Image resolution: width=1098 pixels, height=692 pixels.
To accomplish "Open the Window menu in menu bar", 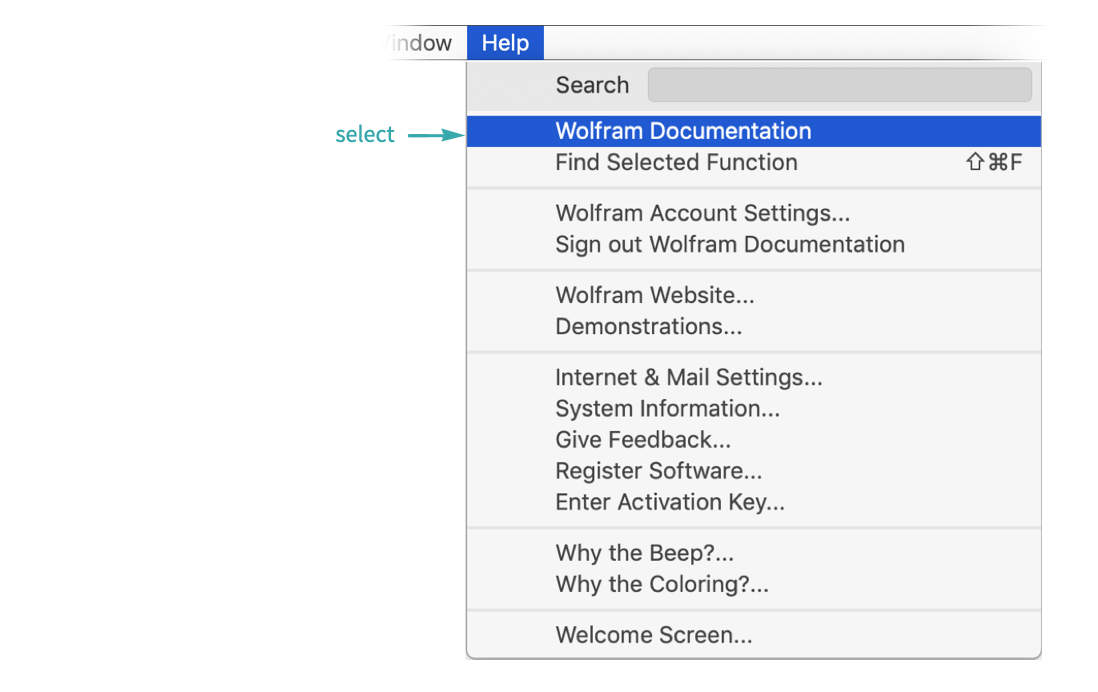I will click(x=418, y=44).
